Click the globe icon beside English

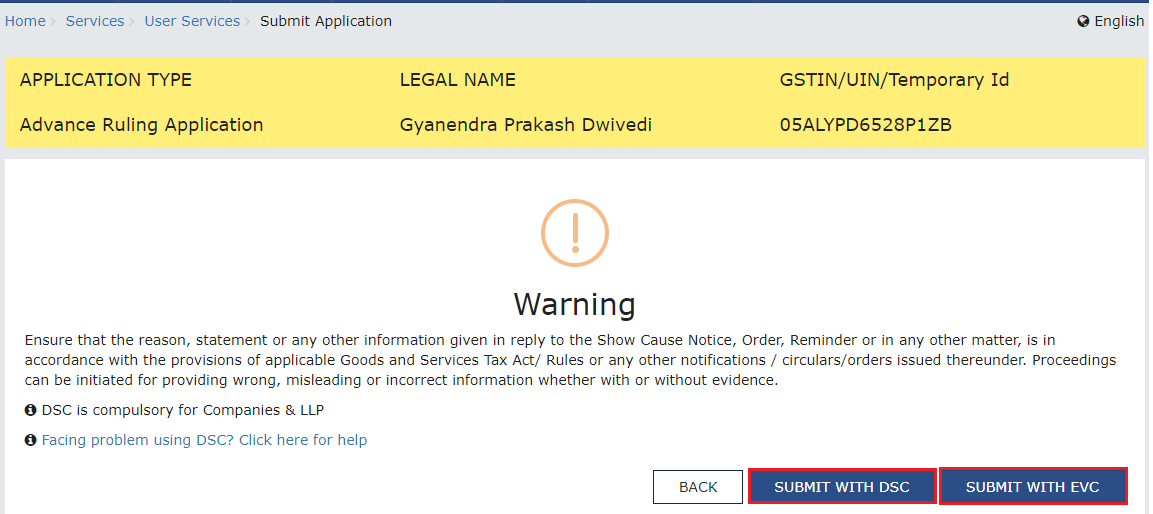[x=1083, y=21]
